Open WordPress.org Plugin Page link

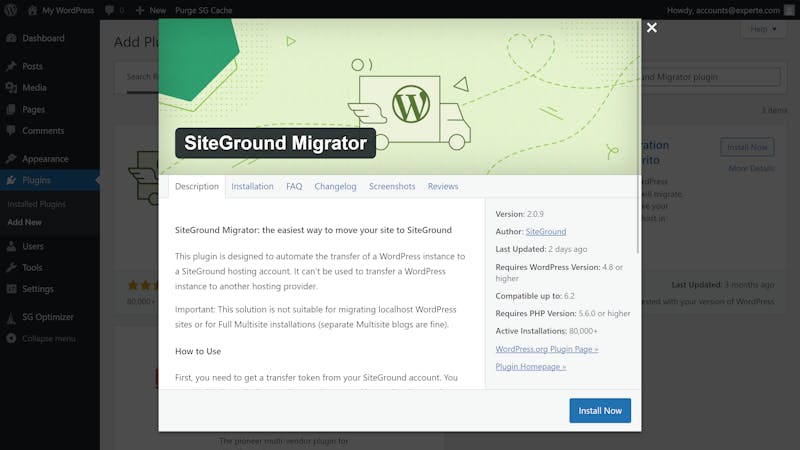(x=547, y=349)
